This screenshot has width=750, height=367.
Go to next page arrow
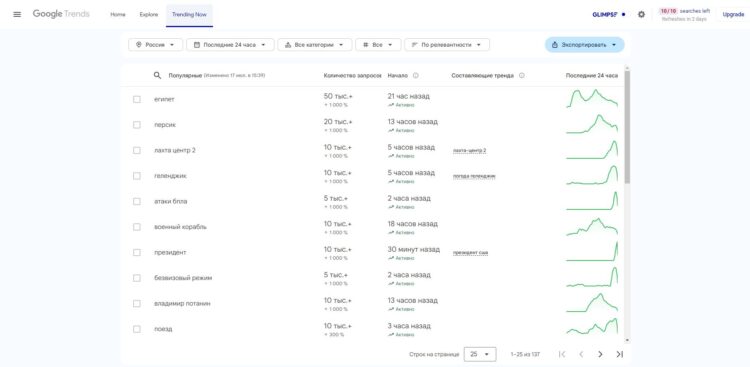pos(600,354)
